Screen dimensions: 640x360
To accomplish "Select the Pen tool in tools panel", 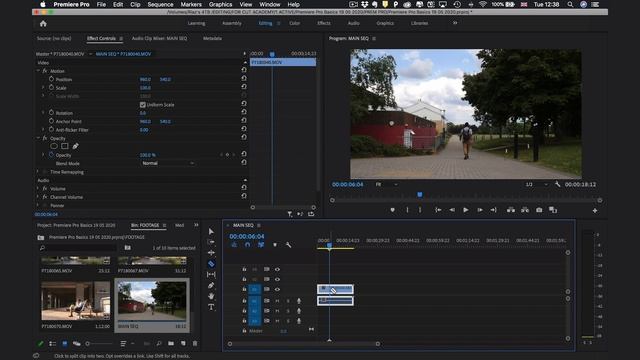I will point(211,285).
